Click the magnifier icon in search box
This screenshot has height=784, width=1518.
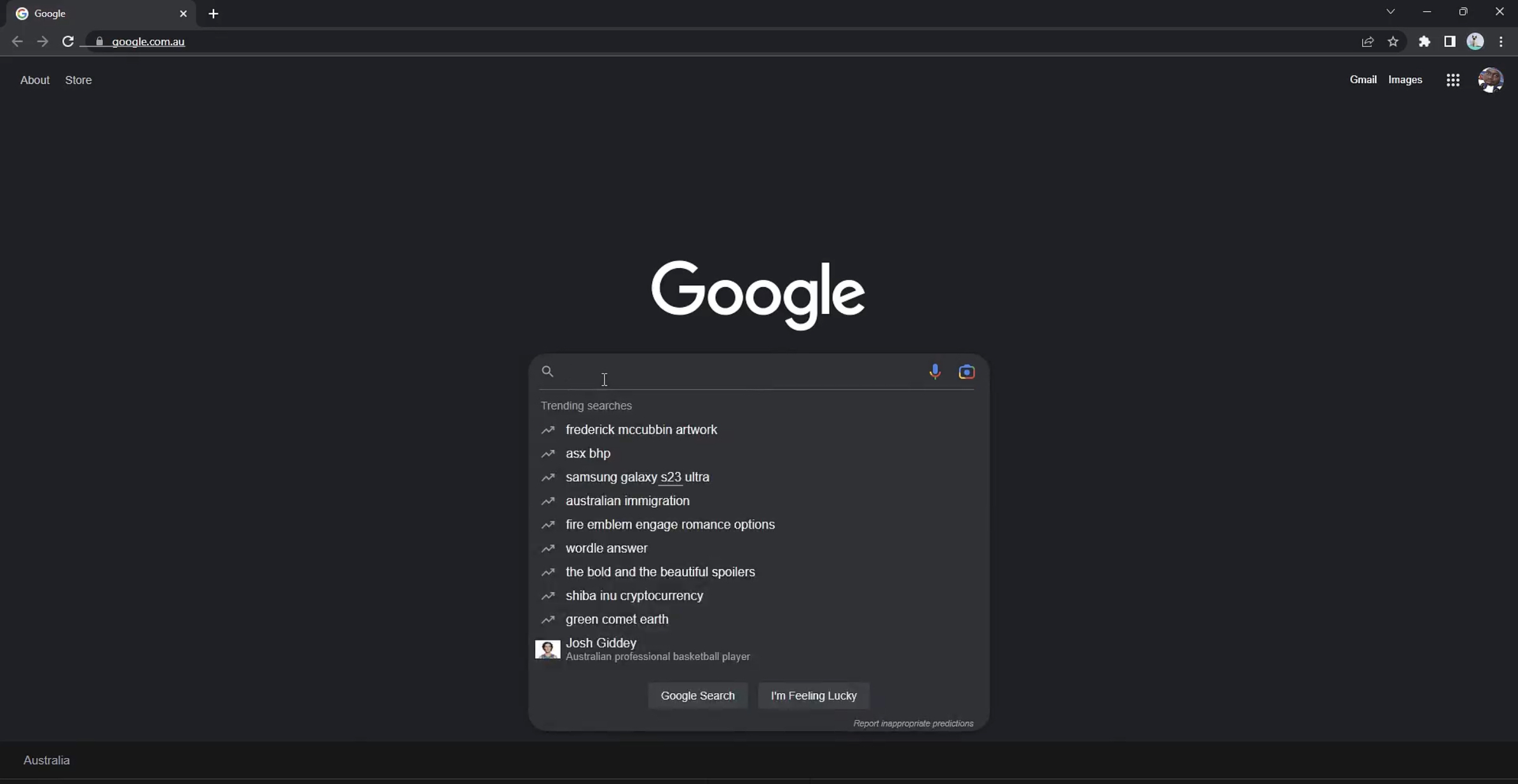click(547, 371)
